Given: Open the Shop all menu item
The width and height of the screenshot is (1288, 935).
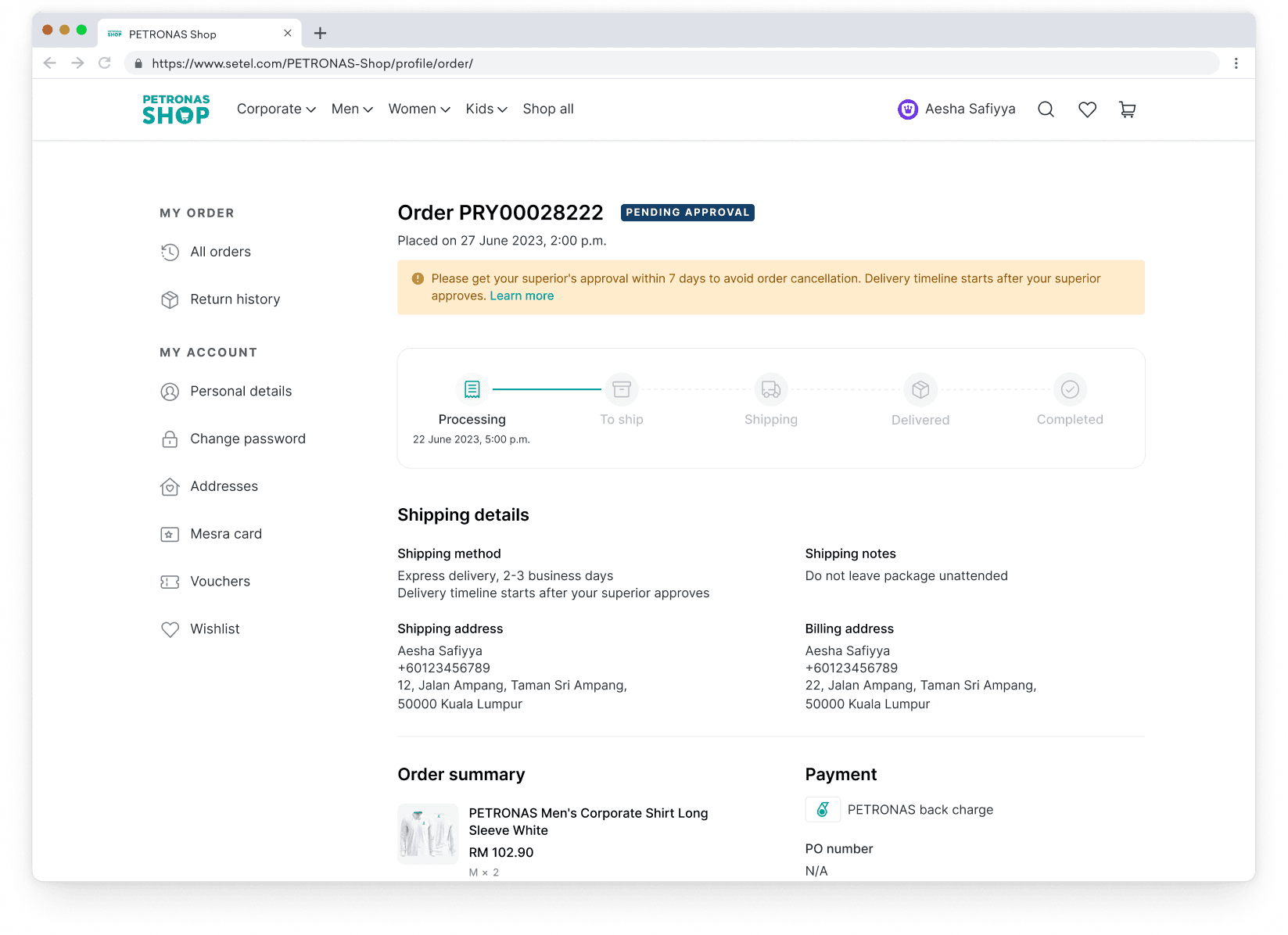Looking at the screenshot, I should (x=548, y=109).
